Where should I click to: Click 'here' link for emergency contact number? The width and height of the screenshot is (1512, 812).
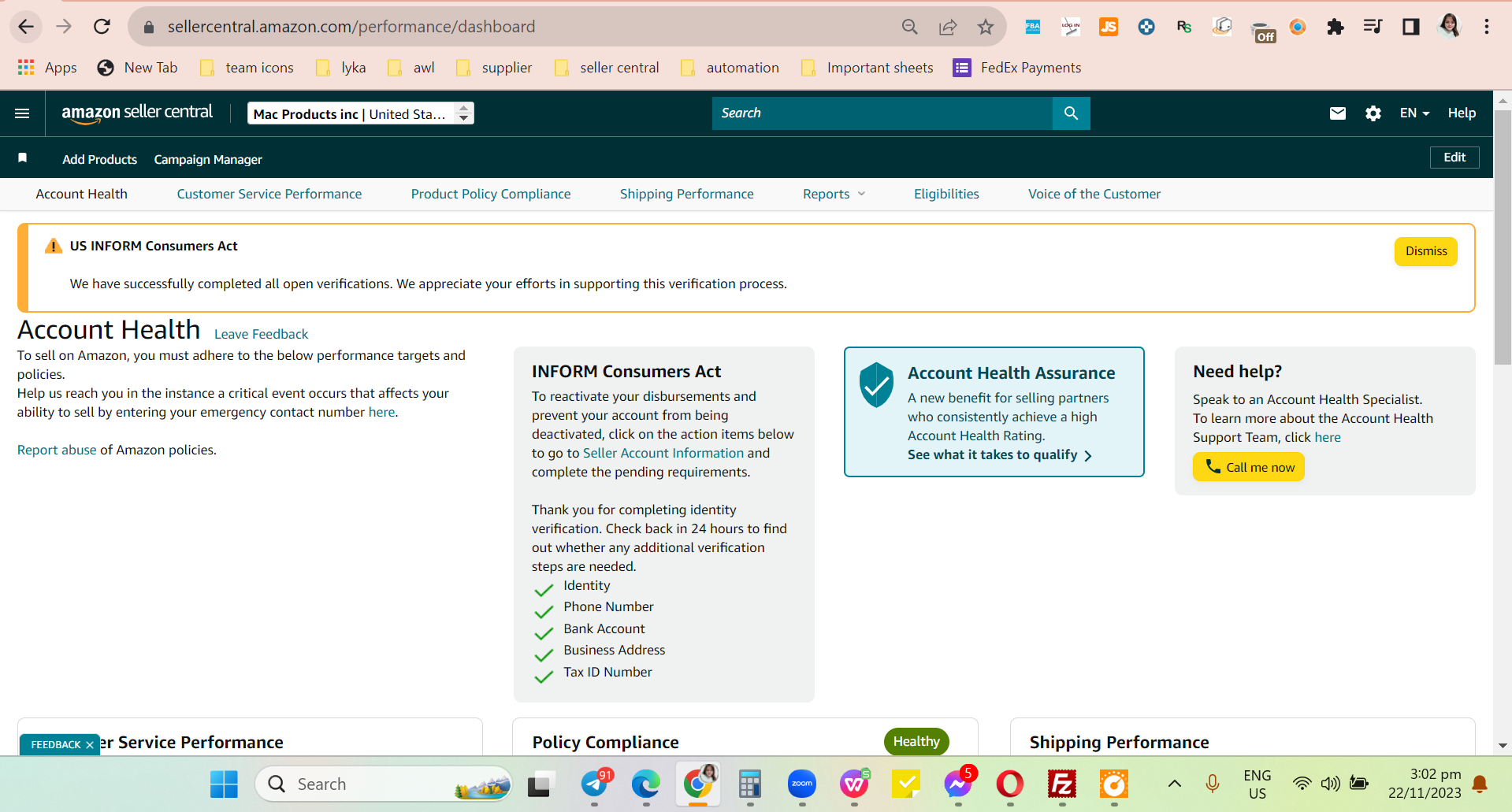coord(381,412)
